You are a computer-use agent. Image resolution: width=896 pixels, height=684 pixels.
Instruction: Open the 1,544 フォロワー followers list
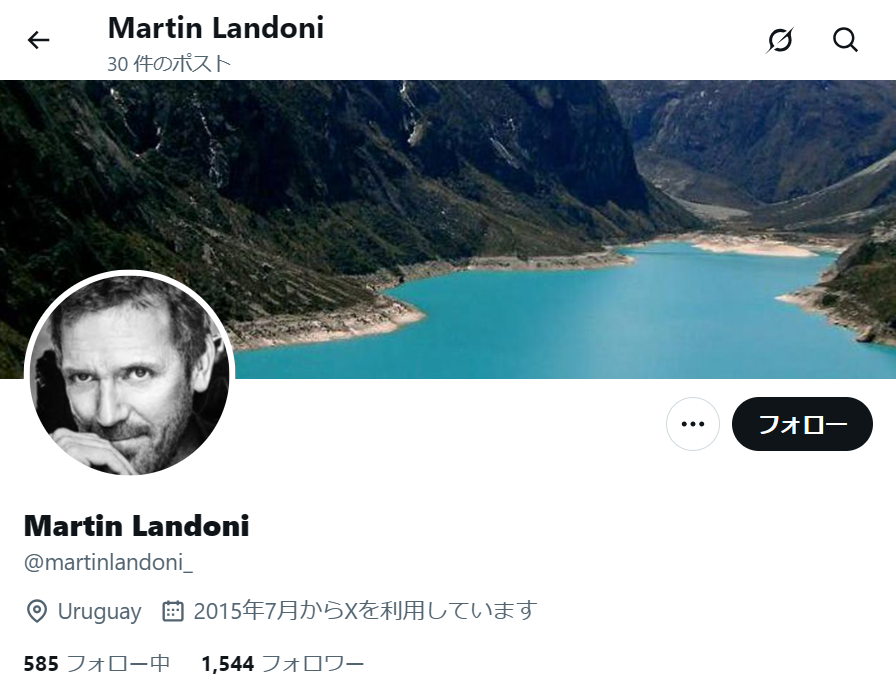(x=283, y=663)
